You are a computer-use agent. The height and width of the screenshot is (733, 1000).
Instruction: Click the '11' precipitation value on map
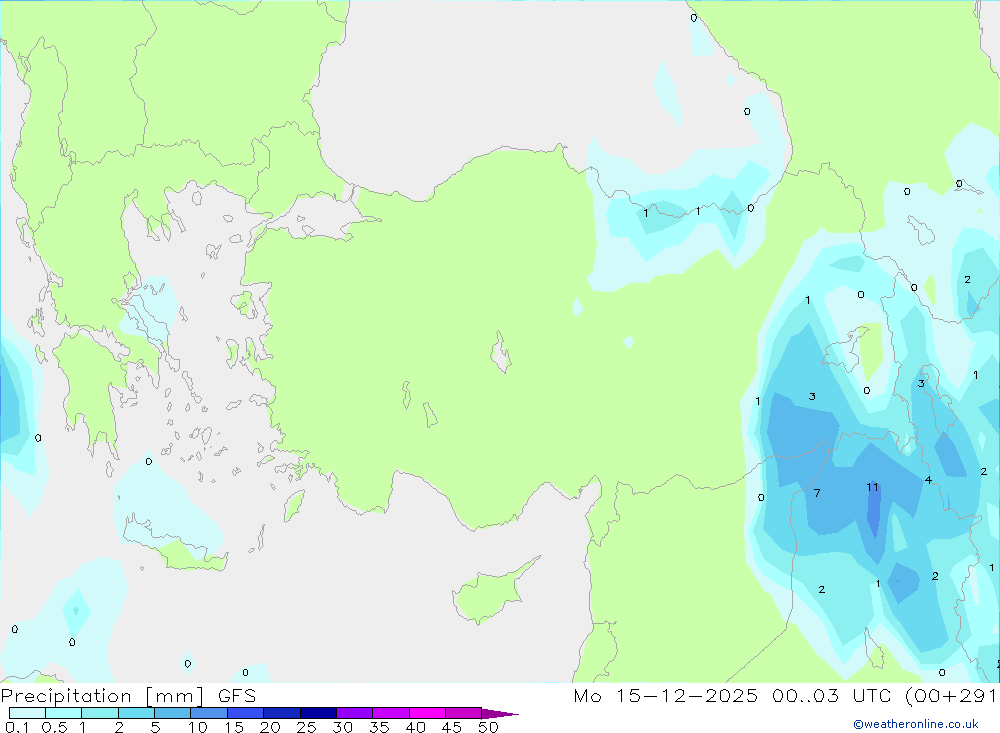872,487
